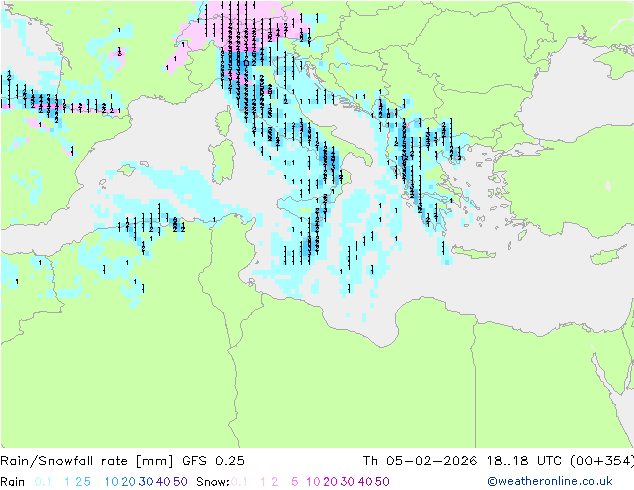Pick the Rain 20 legend color value
Screen dimensions: 634x490
pos(129,482)
